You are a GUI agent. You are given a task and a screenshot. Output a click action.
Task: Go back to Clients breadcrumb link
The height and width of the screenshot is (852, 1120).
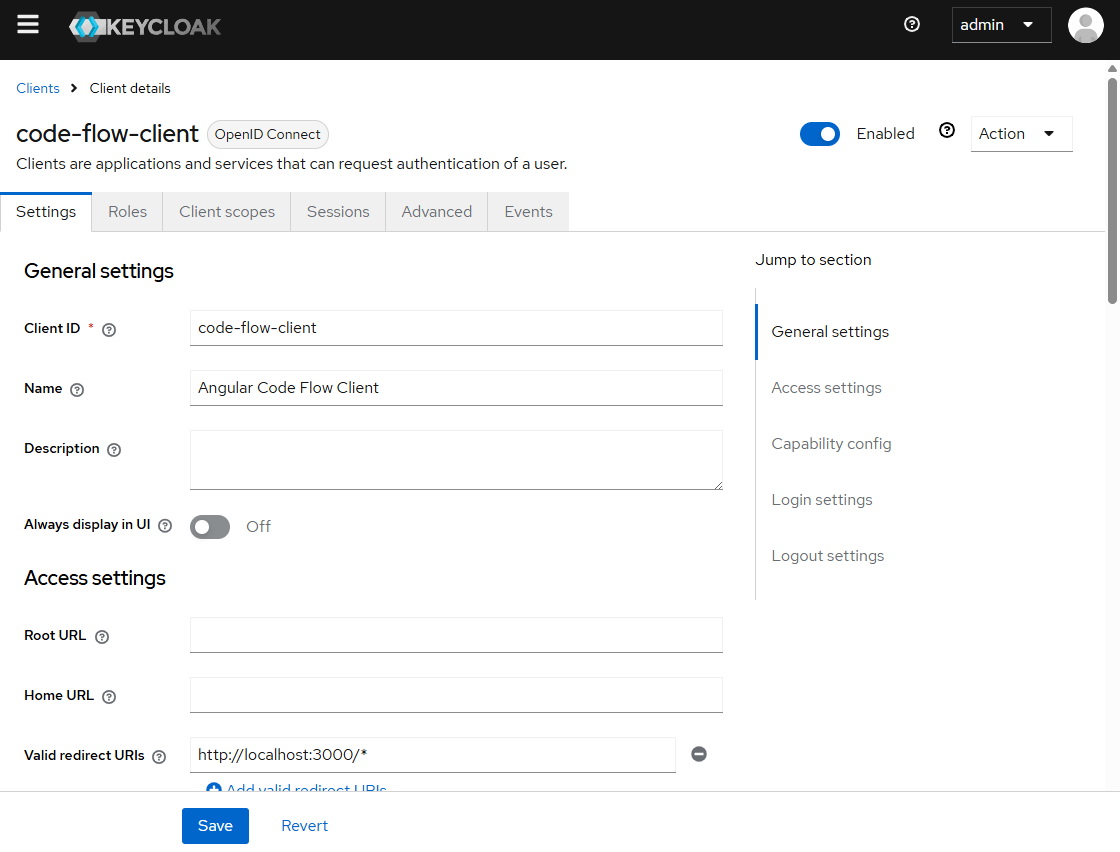[38, 88]
